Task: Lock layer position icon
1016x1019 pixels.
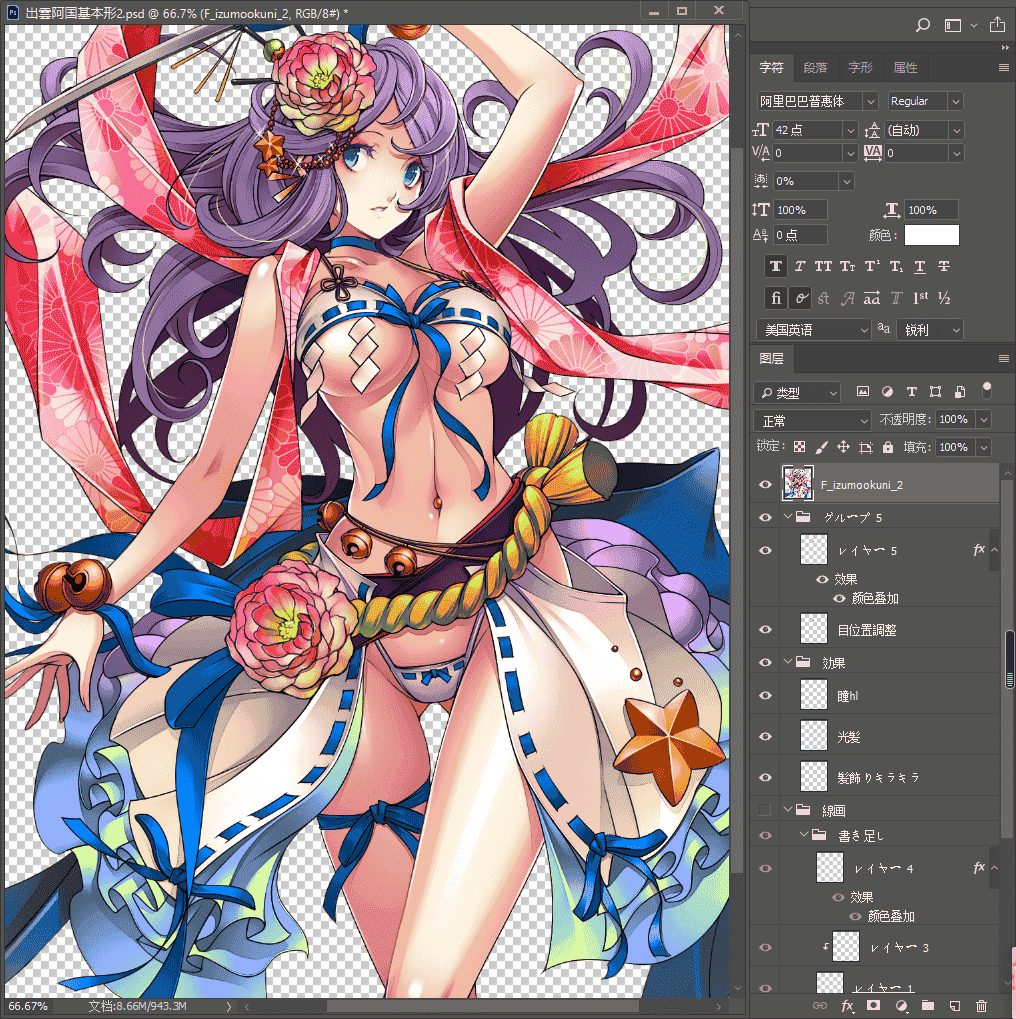Action: pyautogui.click(x=843, y=447)
